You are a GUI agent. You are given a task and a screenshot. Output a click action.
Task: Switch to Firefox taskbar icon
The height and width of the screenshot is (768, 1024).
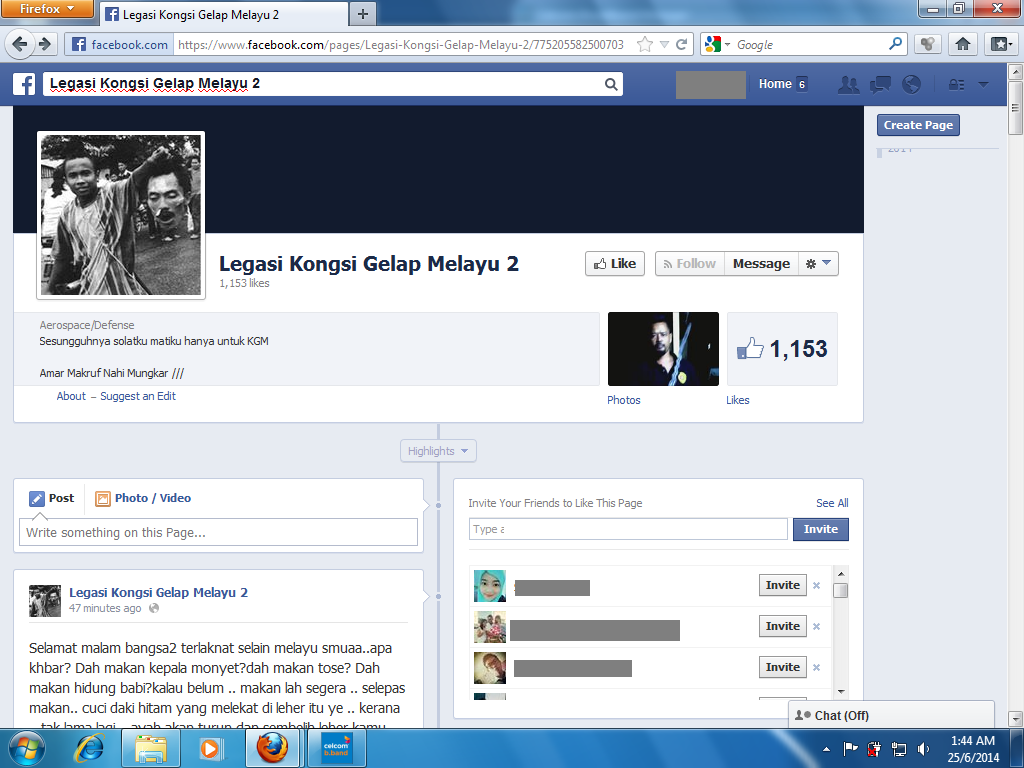(272, 748)
